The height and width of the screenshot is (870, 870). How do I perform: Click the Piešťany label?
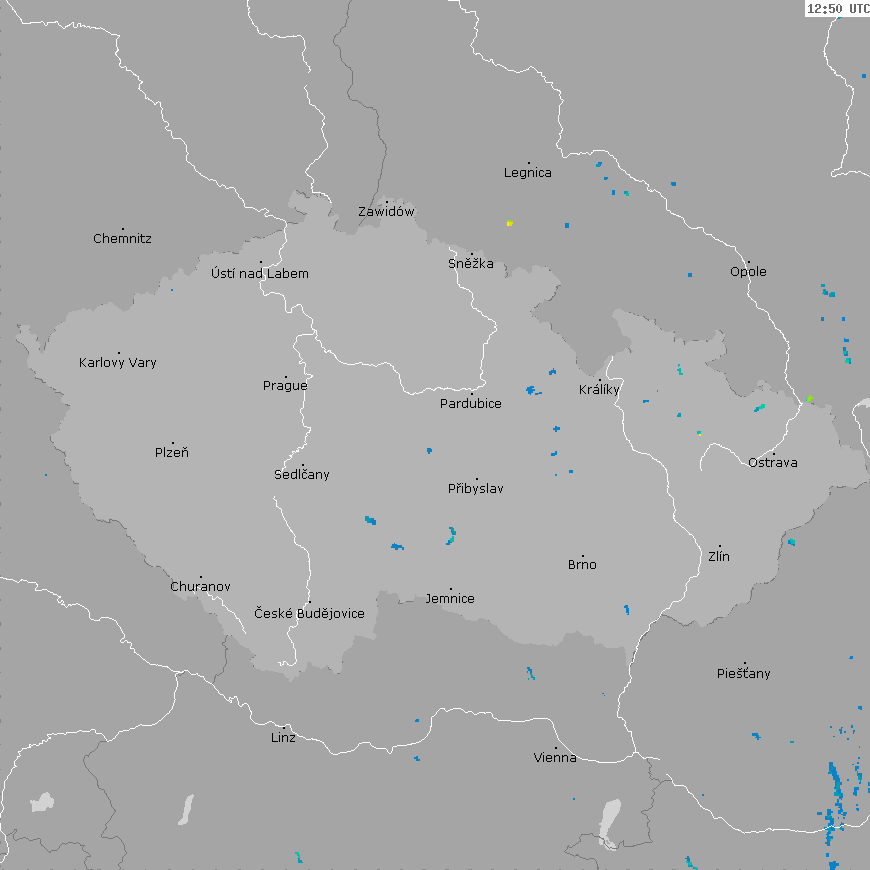tap(744, 674)
